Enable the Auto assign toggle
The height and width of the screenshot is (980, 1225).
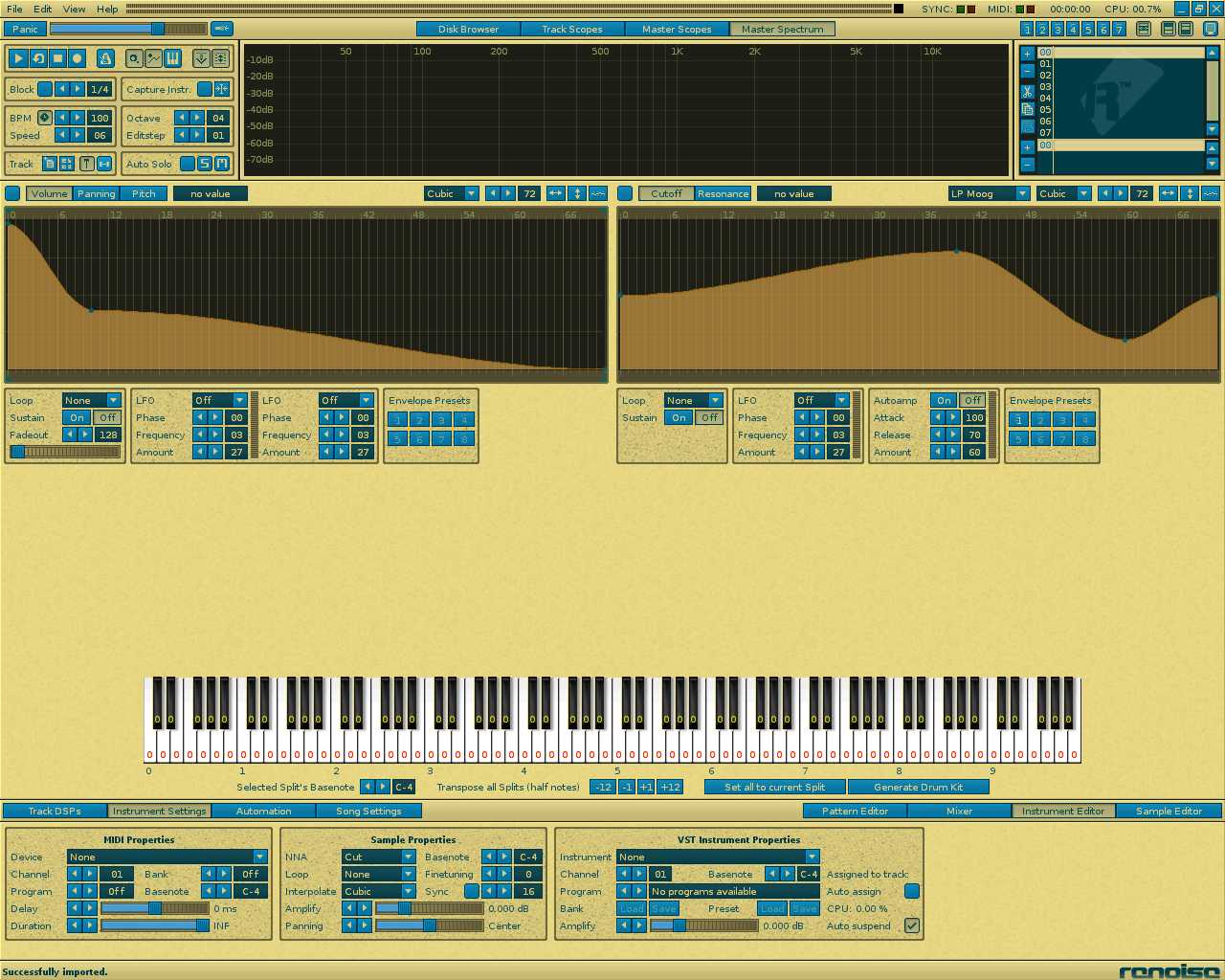click(x=911, y=891)
